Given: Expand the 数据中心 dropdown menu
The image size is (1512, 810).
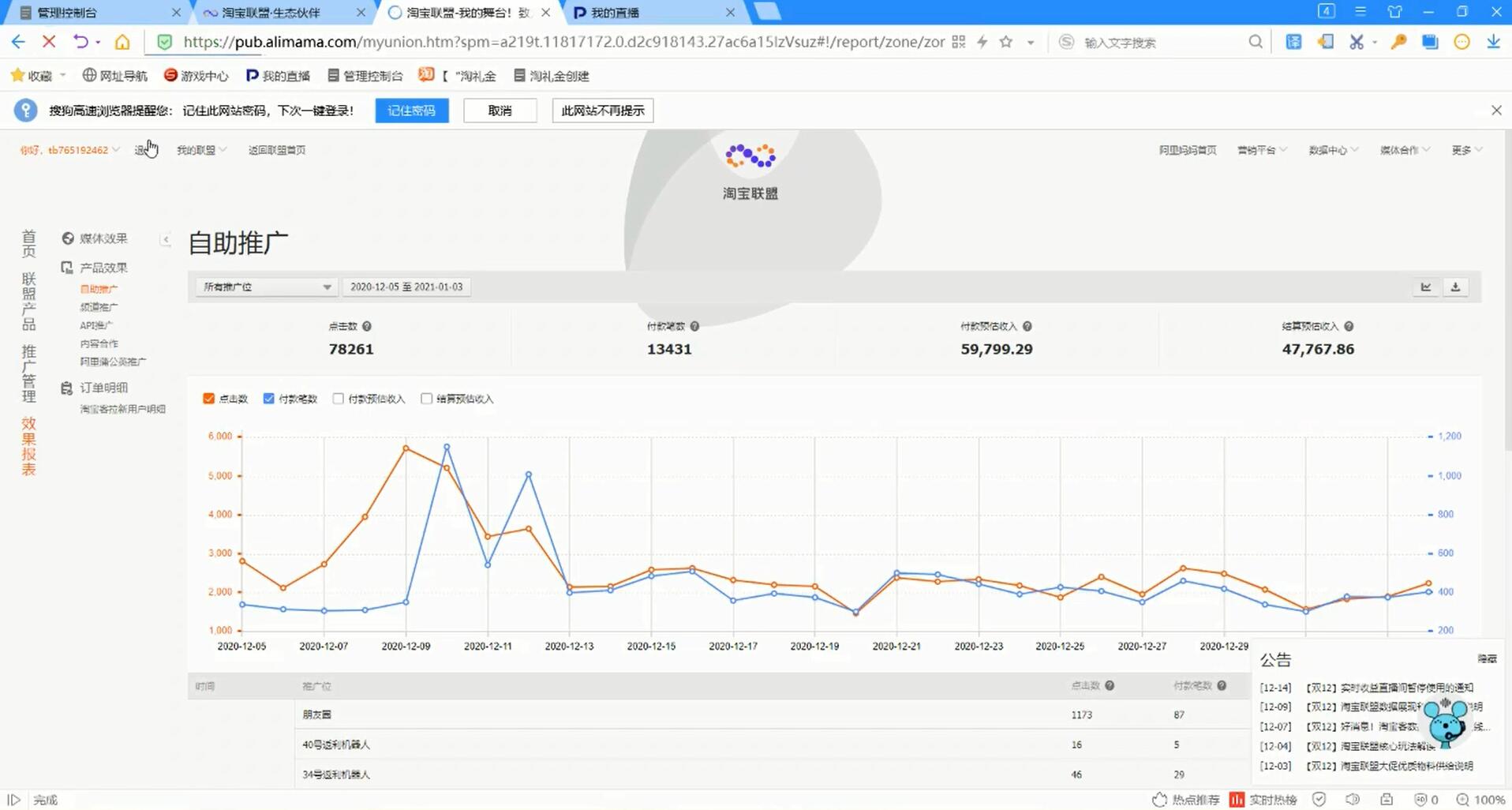Looking at the screenshot, I should tap(1332, 150).
